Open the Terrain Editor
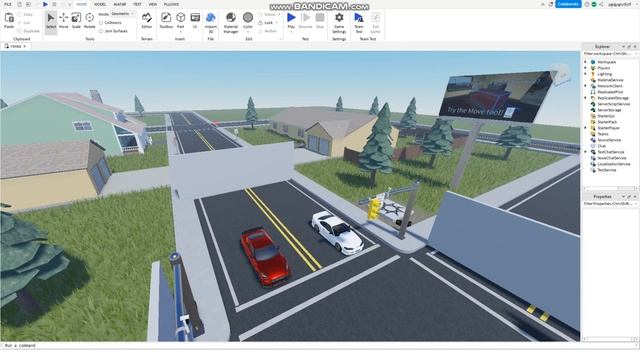The height and width of the screenshot is (360, 640). 147,21
